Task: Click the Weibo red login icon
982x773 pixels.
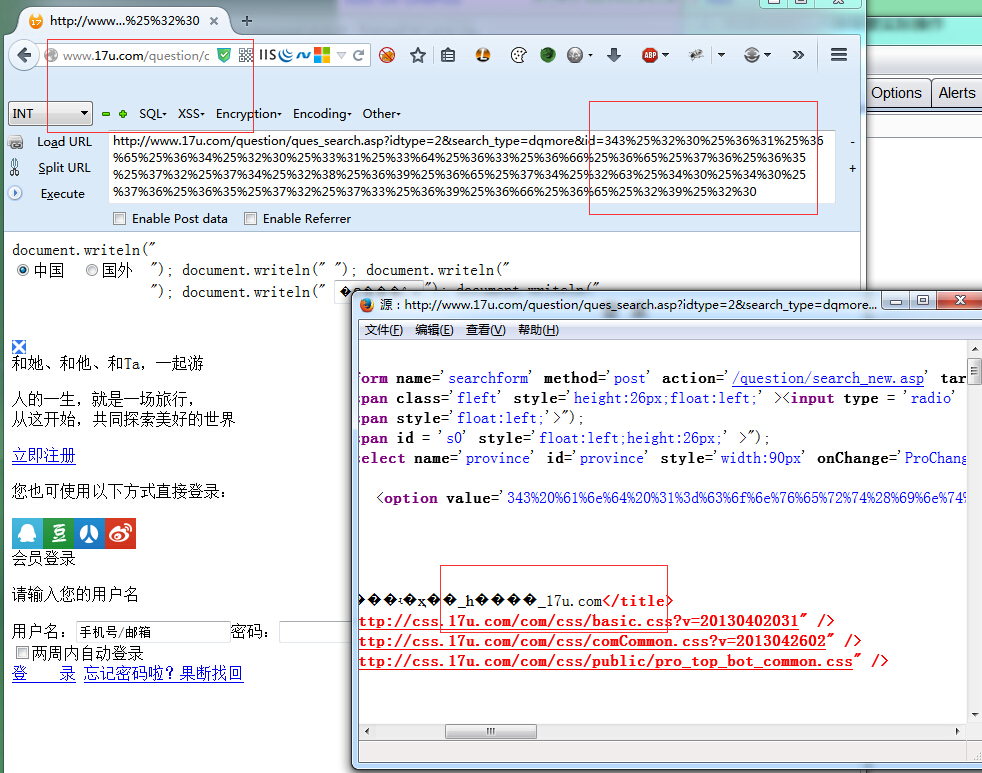Action: (x=120, y=533)
